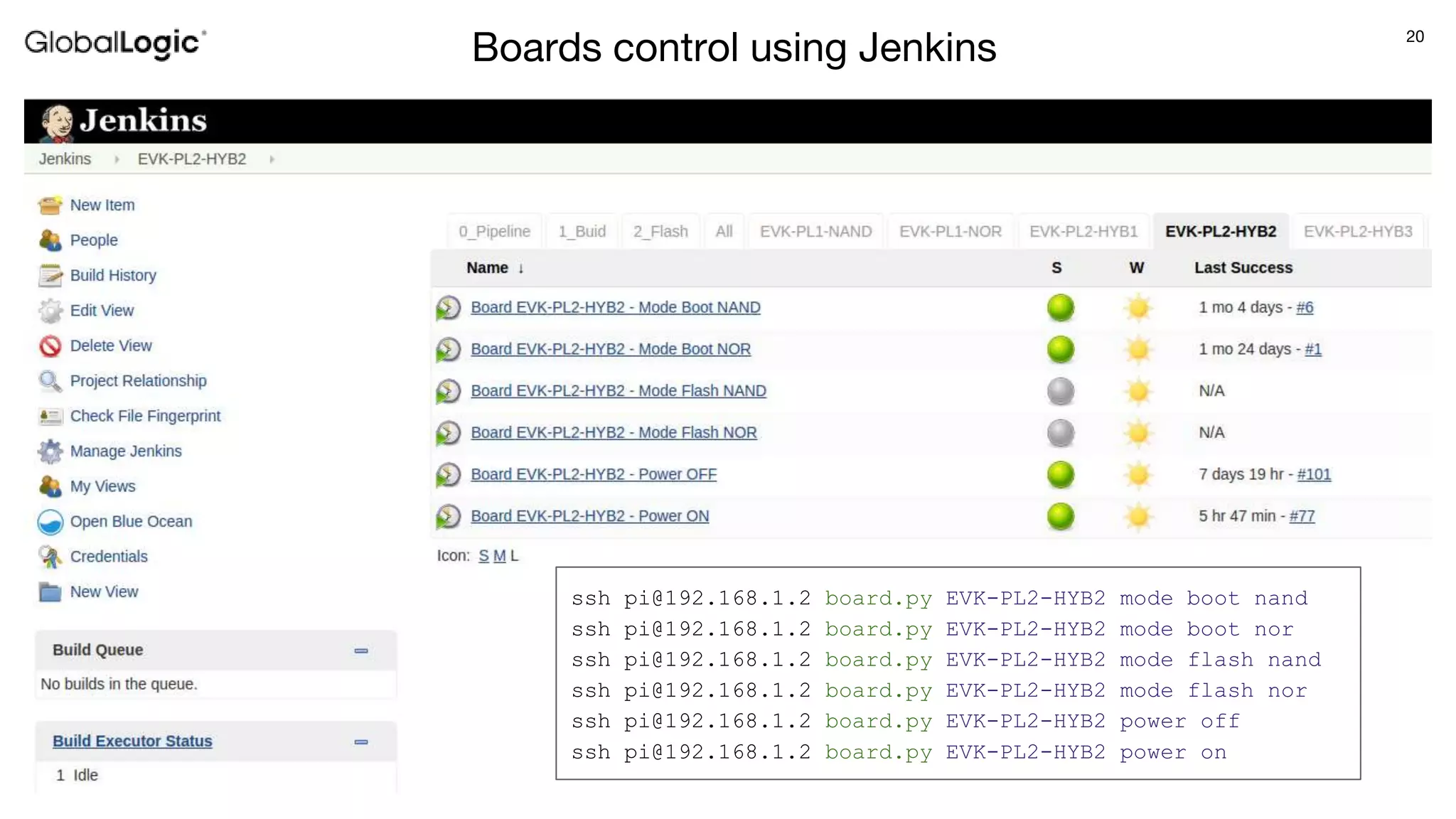Switch to the 0_Pipeline tab
Image resolution: width=1456 pixels, height=819 pixels.
point(494,232)
